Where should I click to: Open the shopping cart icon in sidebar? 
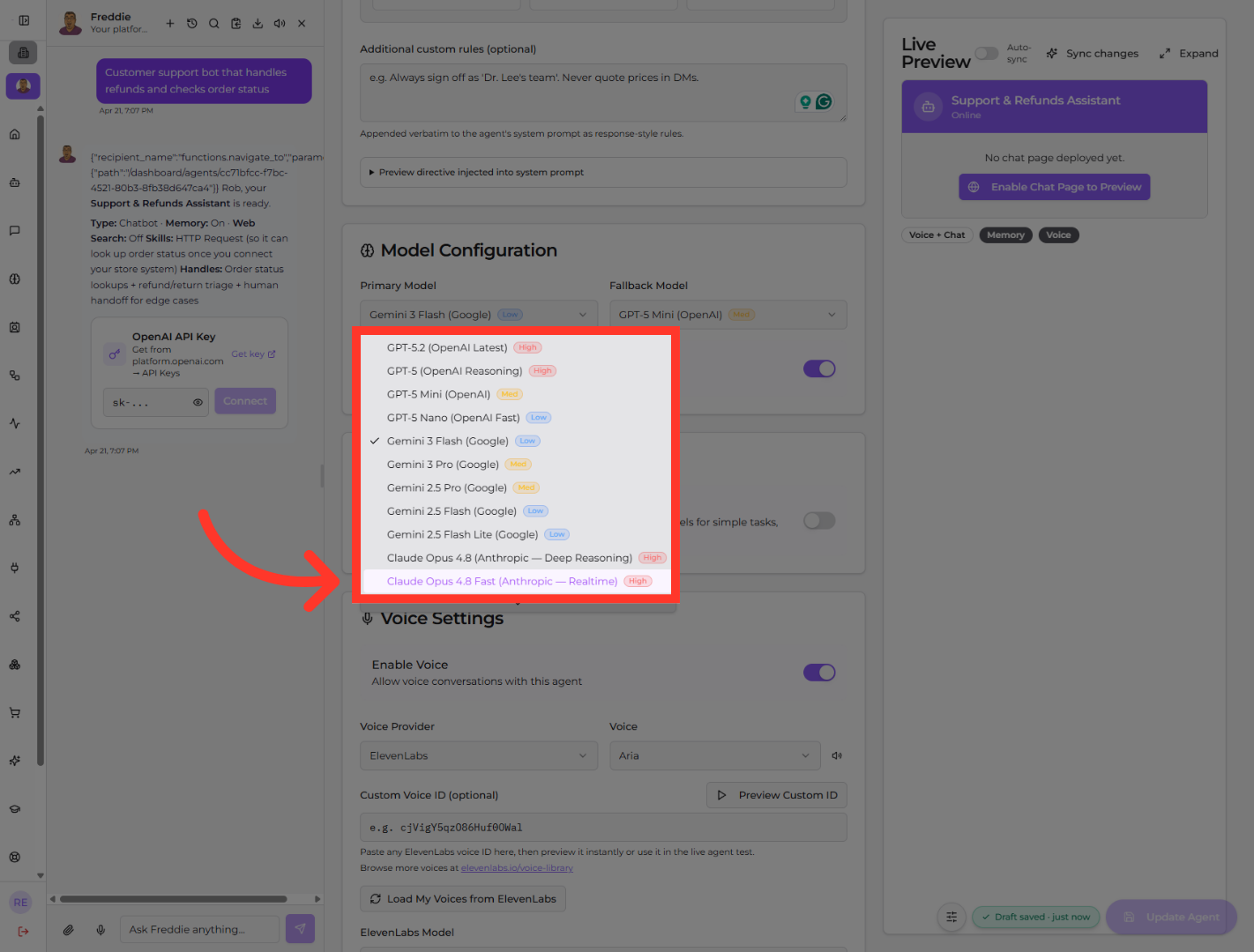pos(15,712)
